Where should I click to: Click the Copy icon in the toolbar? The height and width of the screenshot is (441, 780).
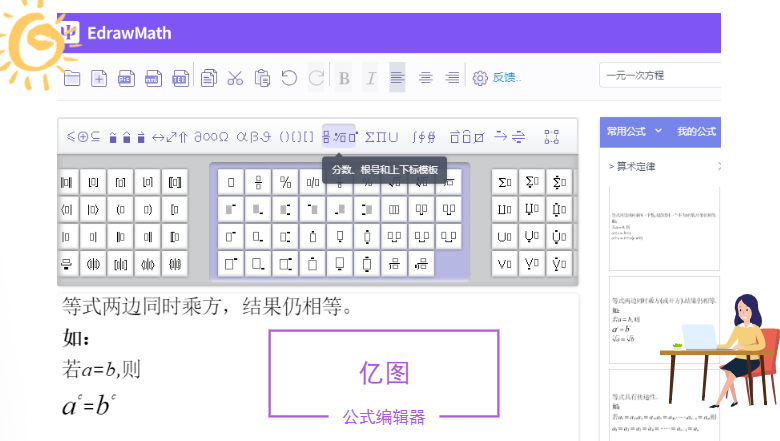(209, 78)
